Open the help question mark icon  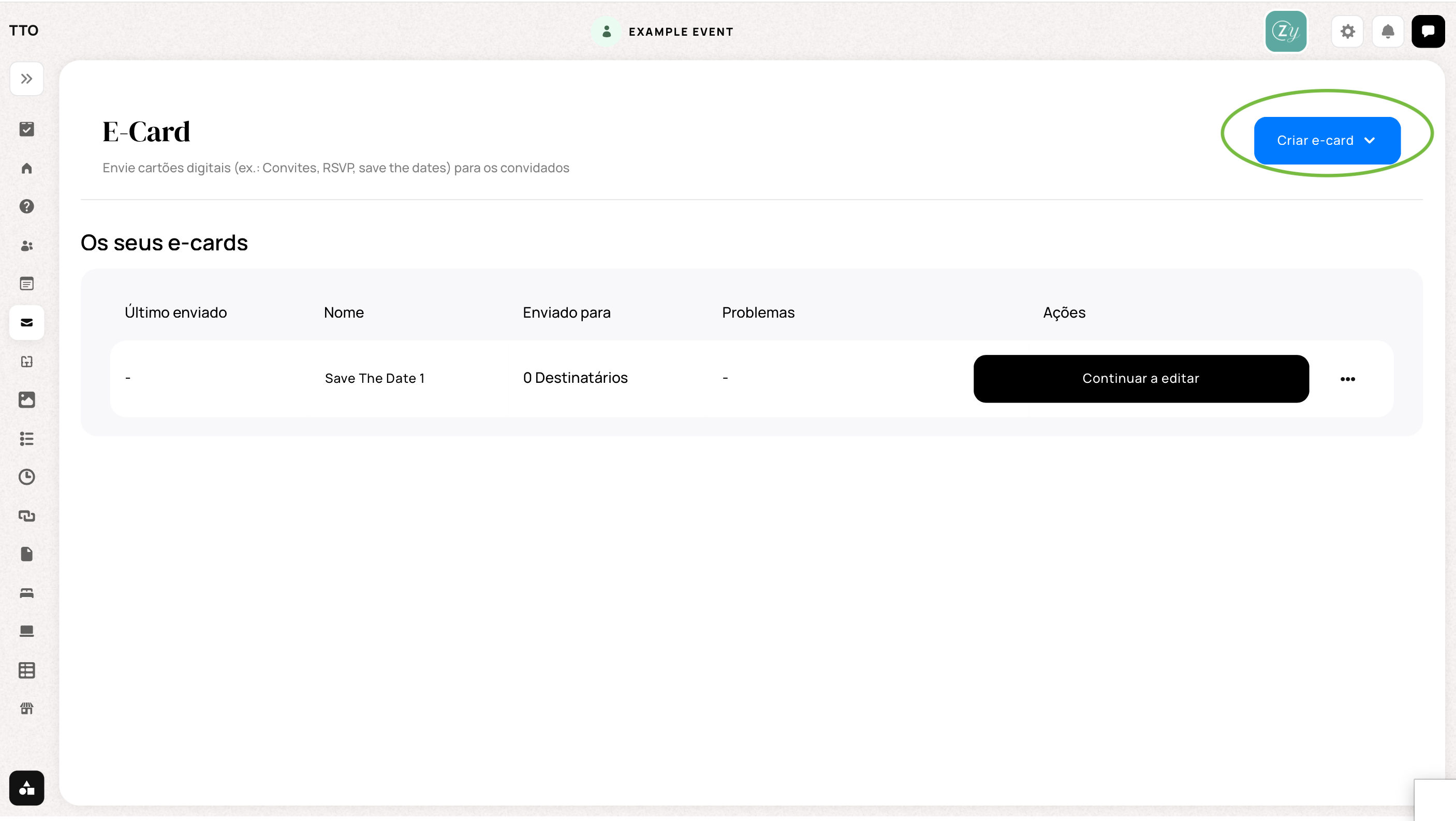[x=26, y=206]
